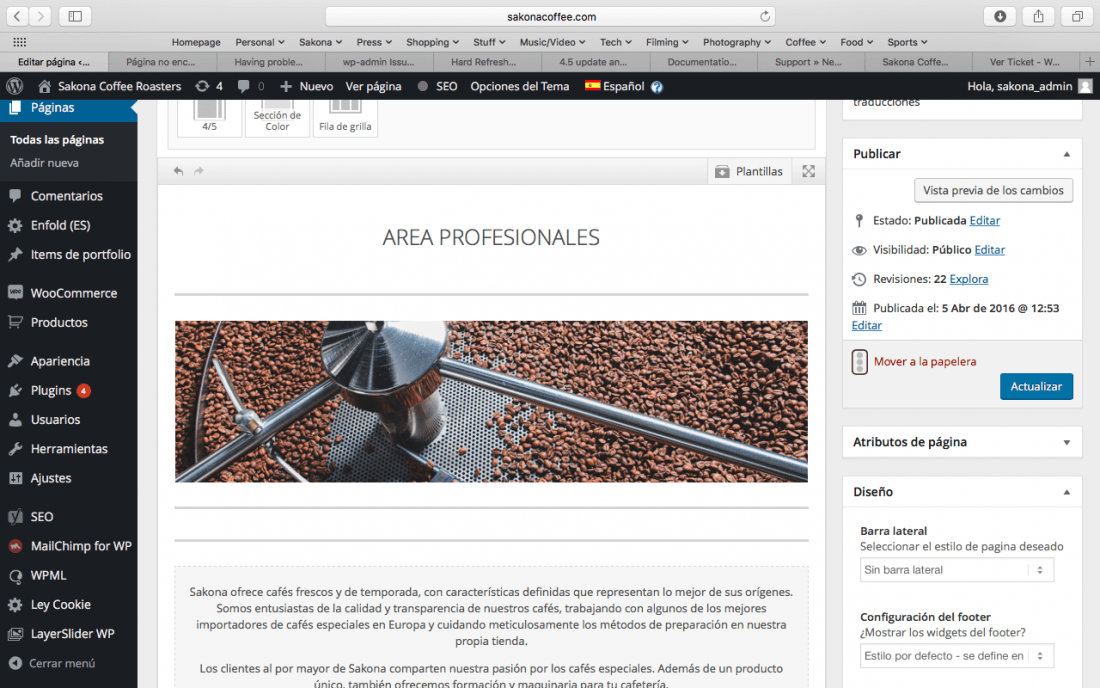Screen dimensions: 1100x688
Task: Collapse the Diseño panel
Action: pyautogui.click(x=1066, y=492)
